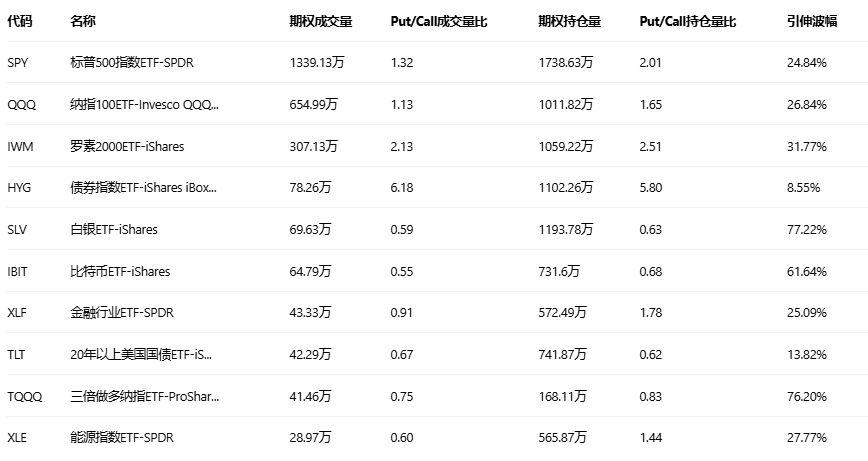Click the HYG ticker symbol
868x461 pixels.
[x=19, y=187]
